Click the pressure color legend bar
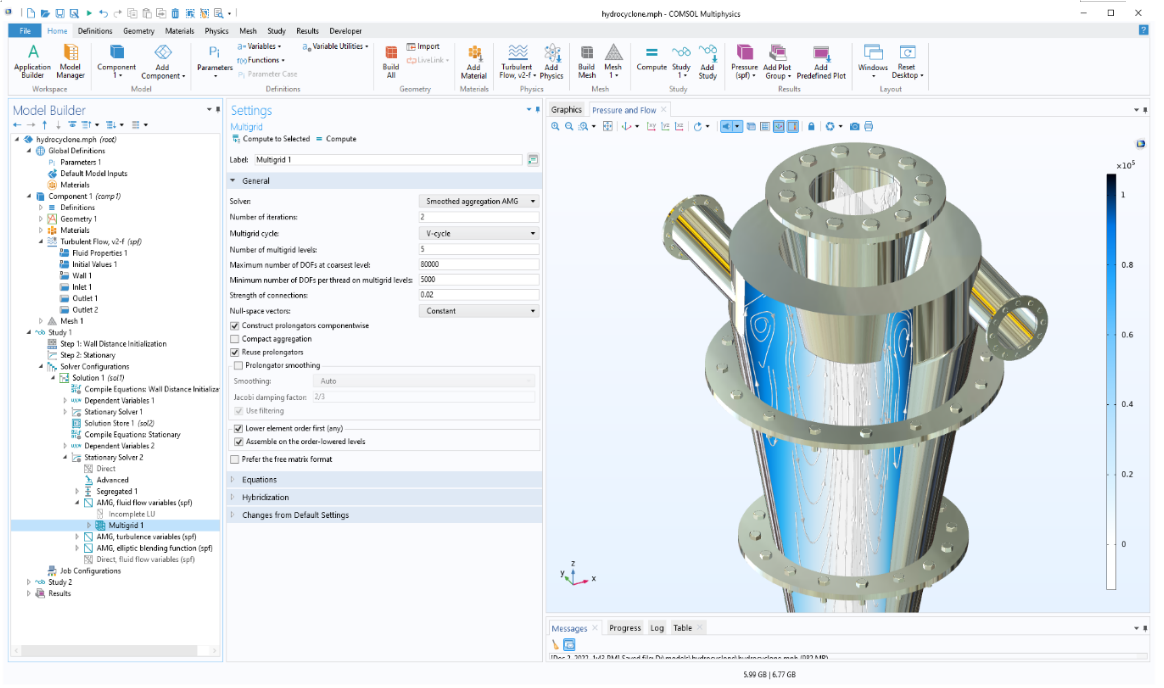This screenshot has width=1164, height=688. coord(1111,381)
